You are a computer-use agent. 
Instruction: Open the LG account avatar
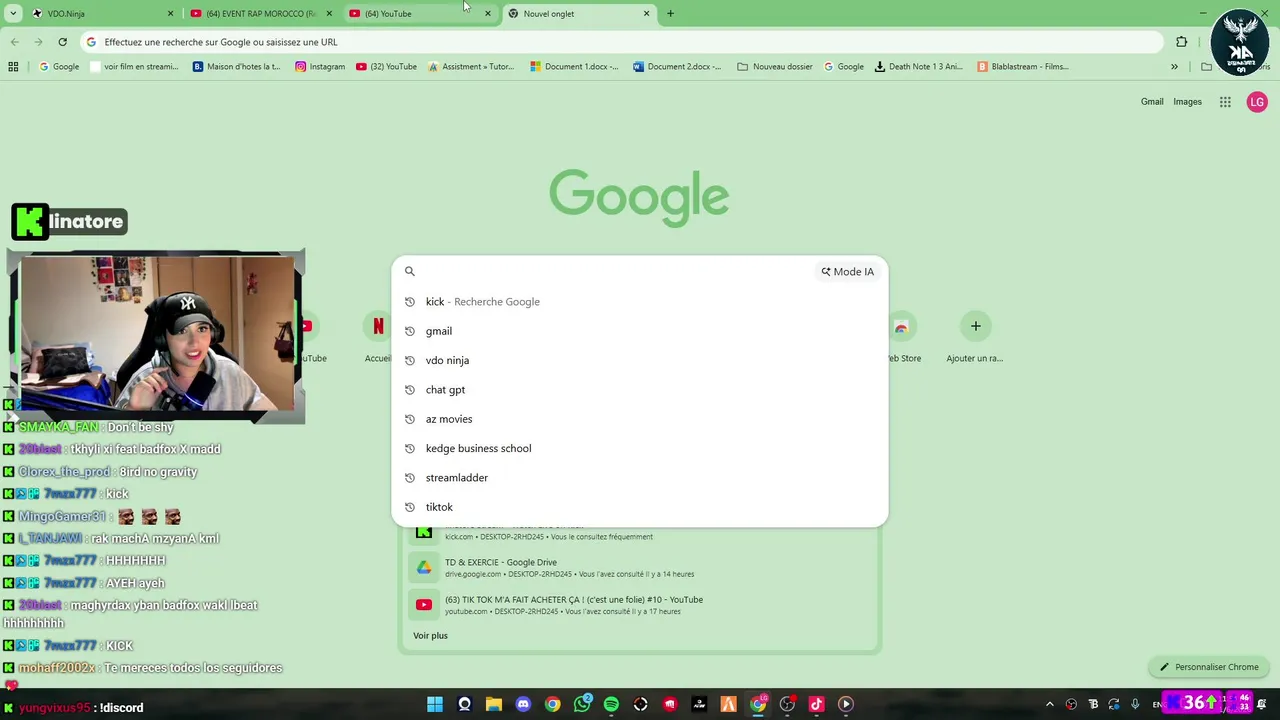pos(1257,102)
